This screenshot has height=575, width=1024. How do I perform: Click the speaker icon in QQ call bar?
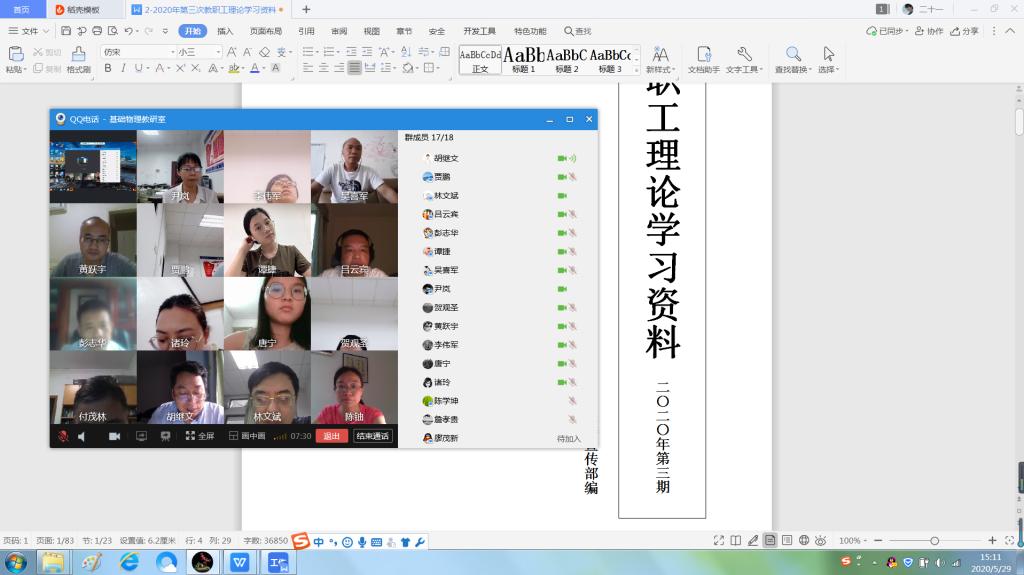82,436
